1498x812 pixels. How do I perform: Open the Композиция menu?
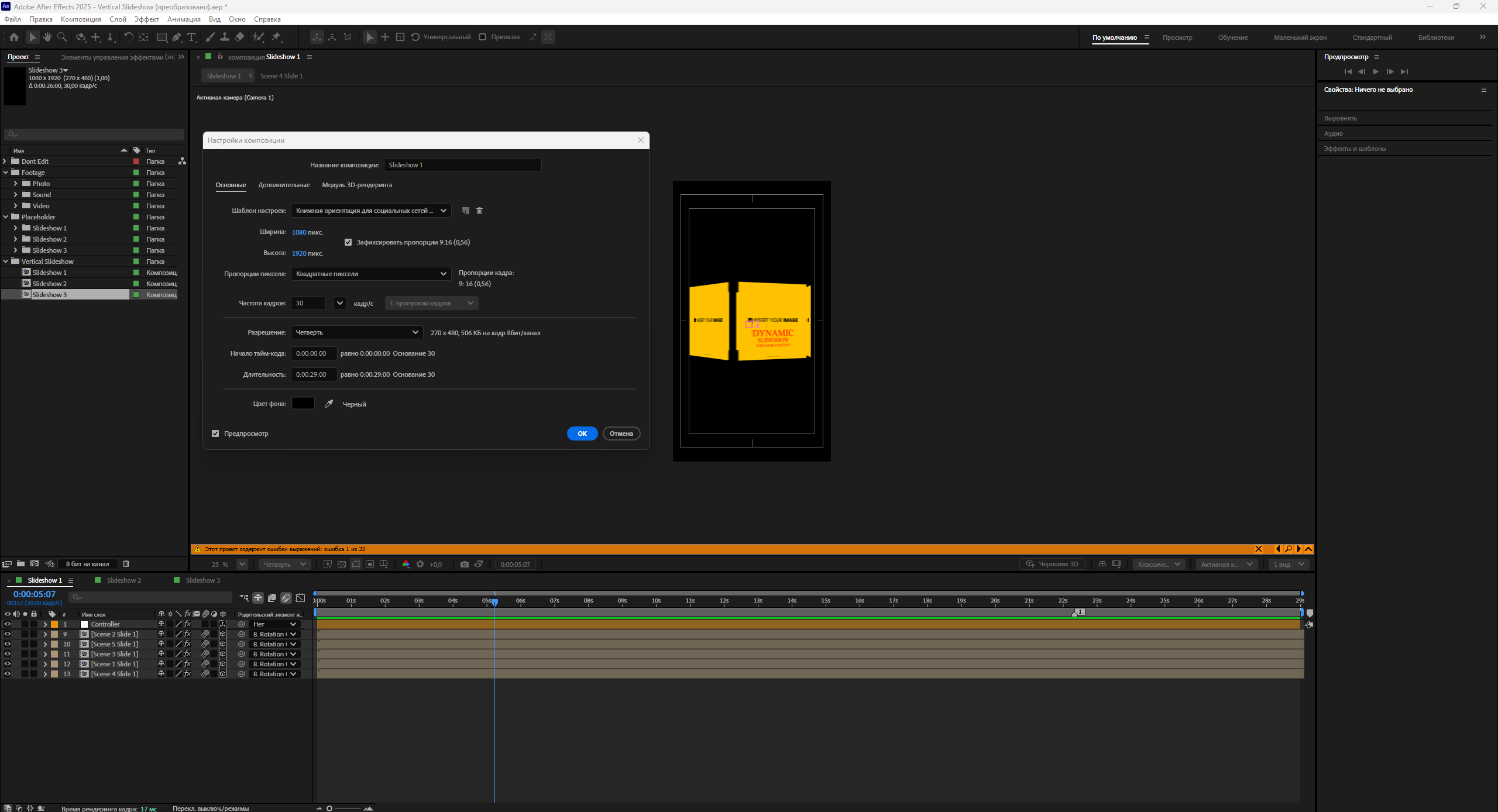point(81,19)
